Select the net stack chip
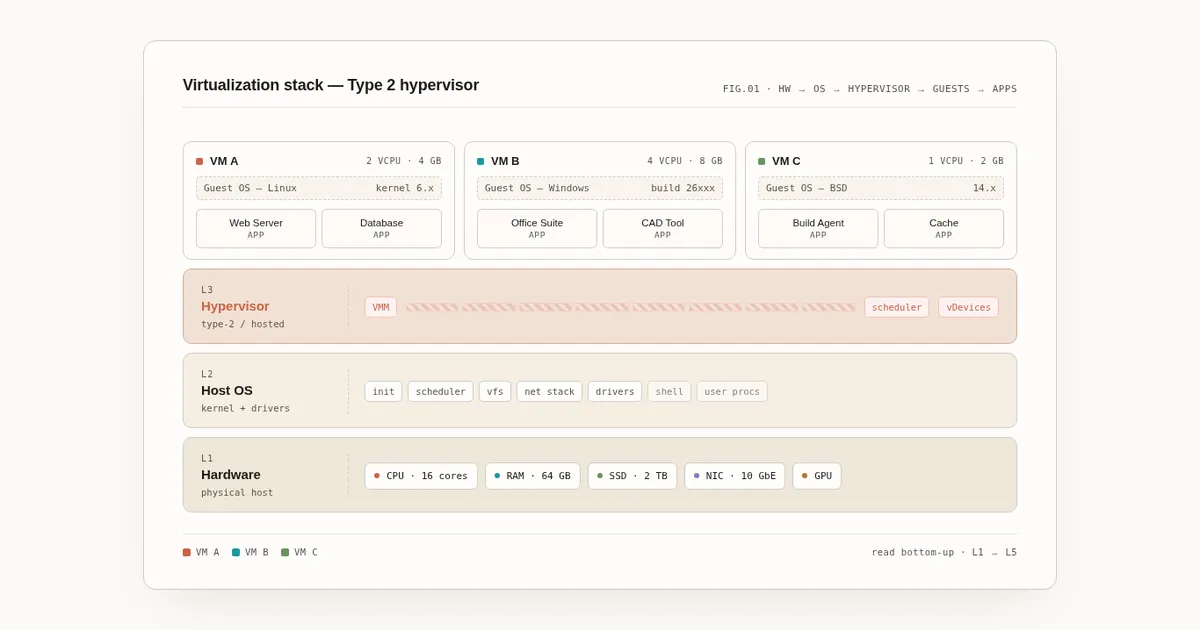Image resolution: width=1200 pixels, height=630 pixels. [549, 391]
